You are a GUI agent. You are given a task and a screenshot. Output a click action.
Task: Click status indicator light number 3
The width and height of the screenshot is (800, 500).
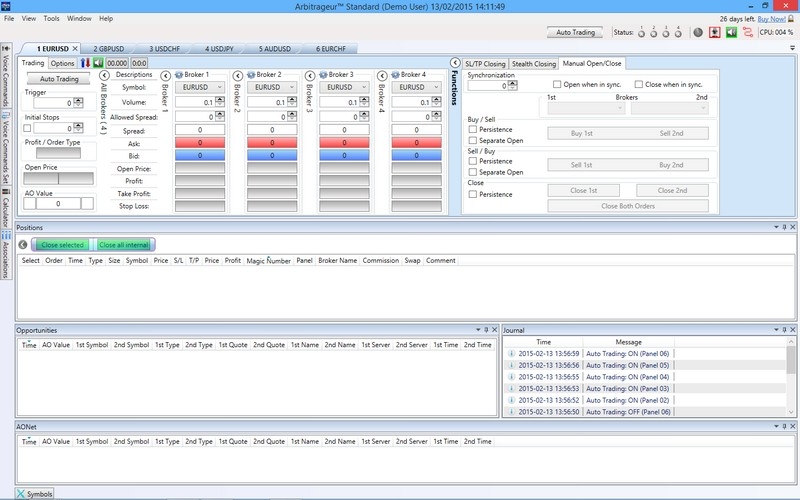[x=666, y=33]
